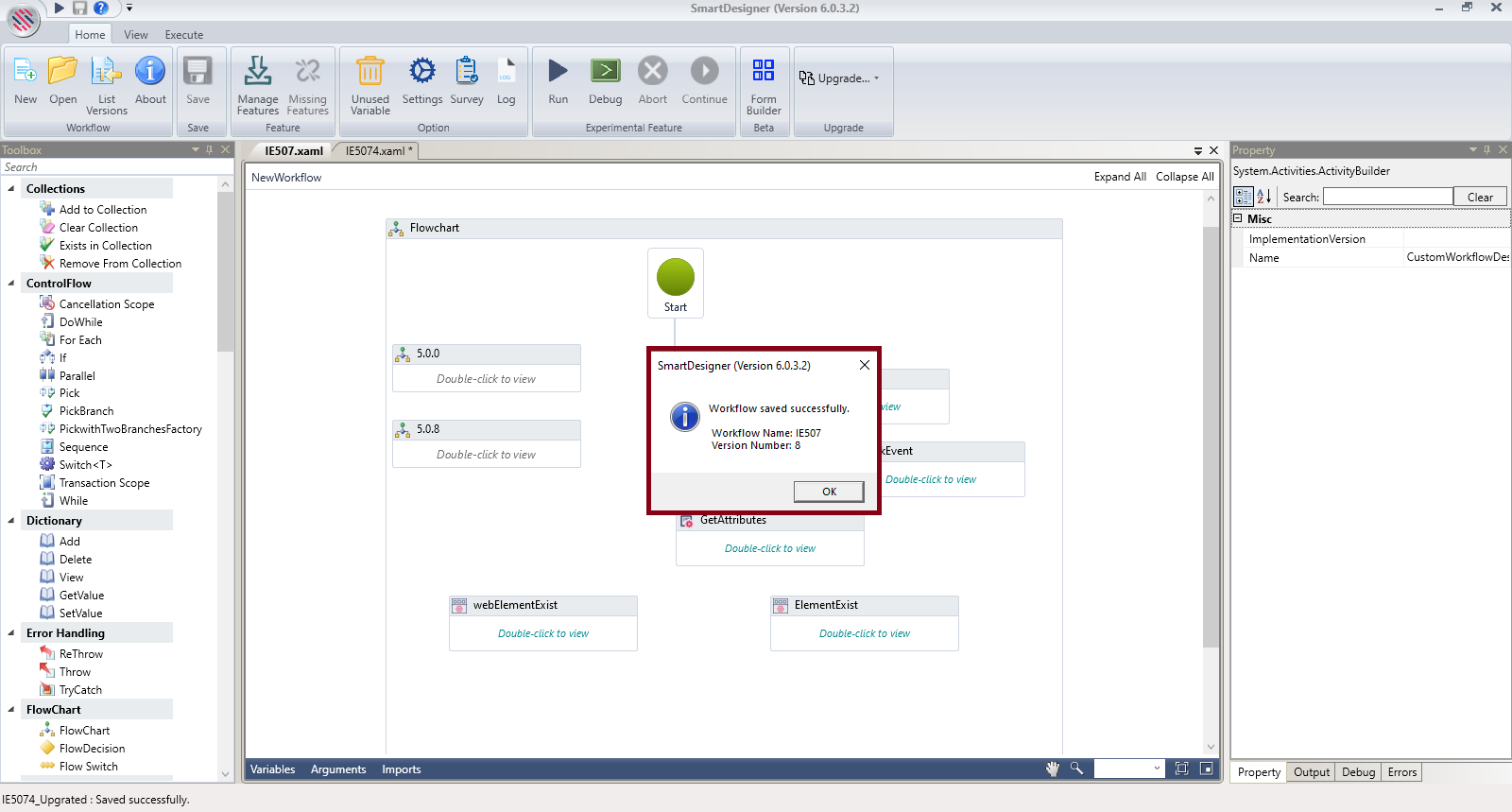
Task: Click the fit-to-screen icon in designer footer
Action: click(x=1181, y=769)
